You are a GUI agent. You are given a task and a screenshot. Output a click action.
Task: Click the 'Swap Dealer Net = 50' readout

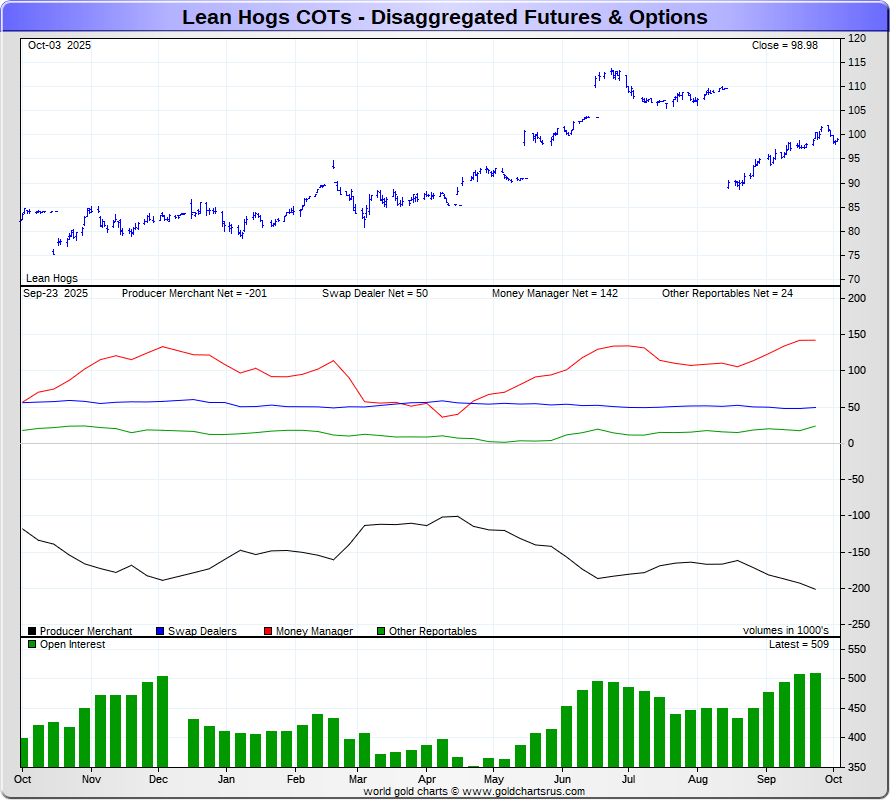pyautogui.click(x=375, y=294)
